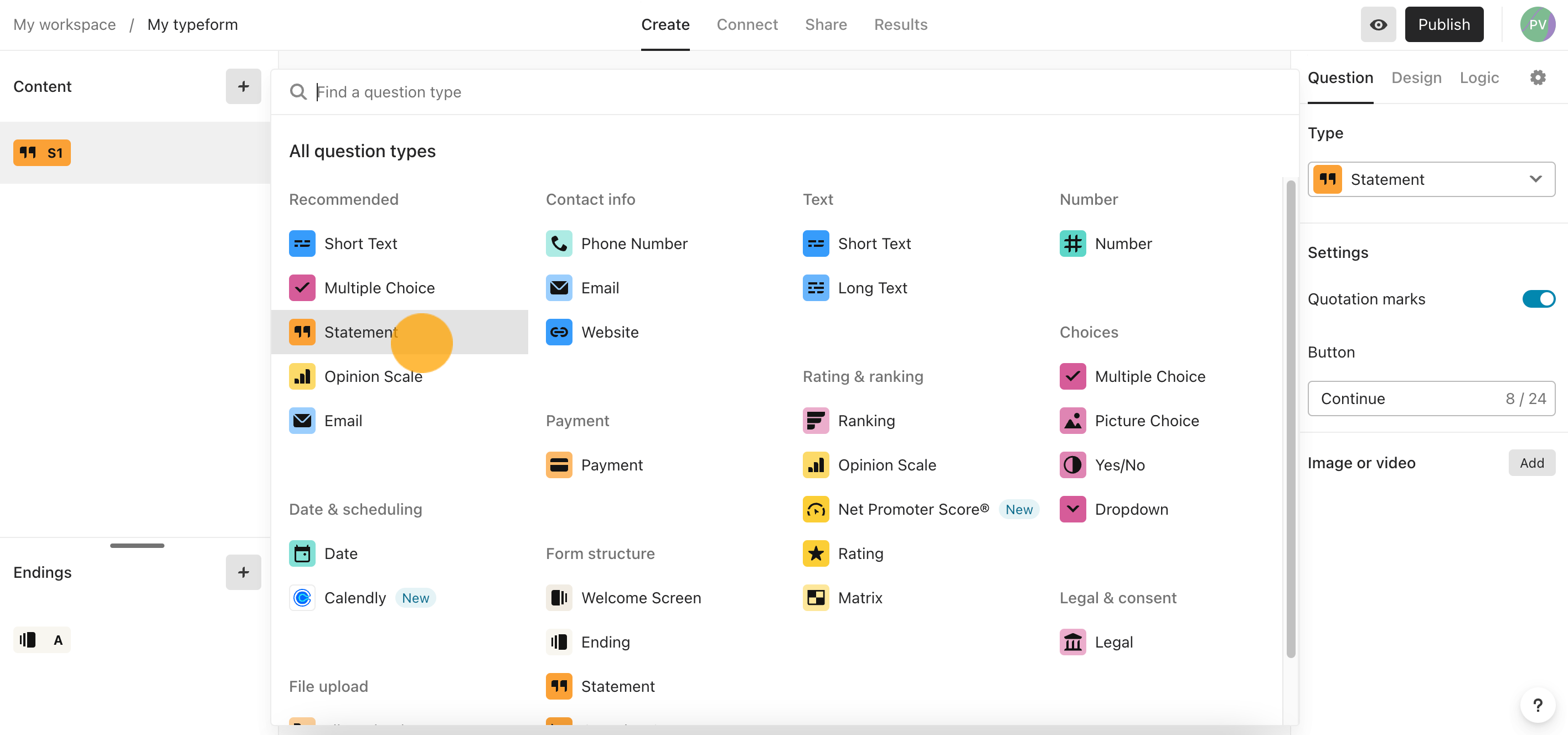Switch to the Design tab
The width and height of the screenshot is (1568, 735).
click(1417, 77)
